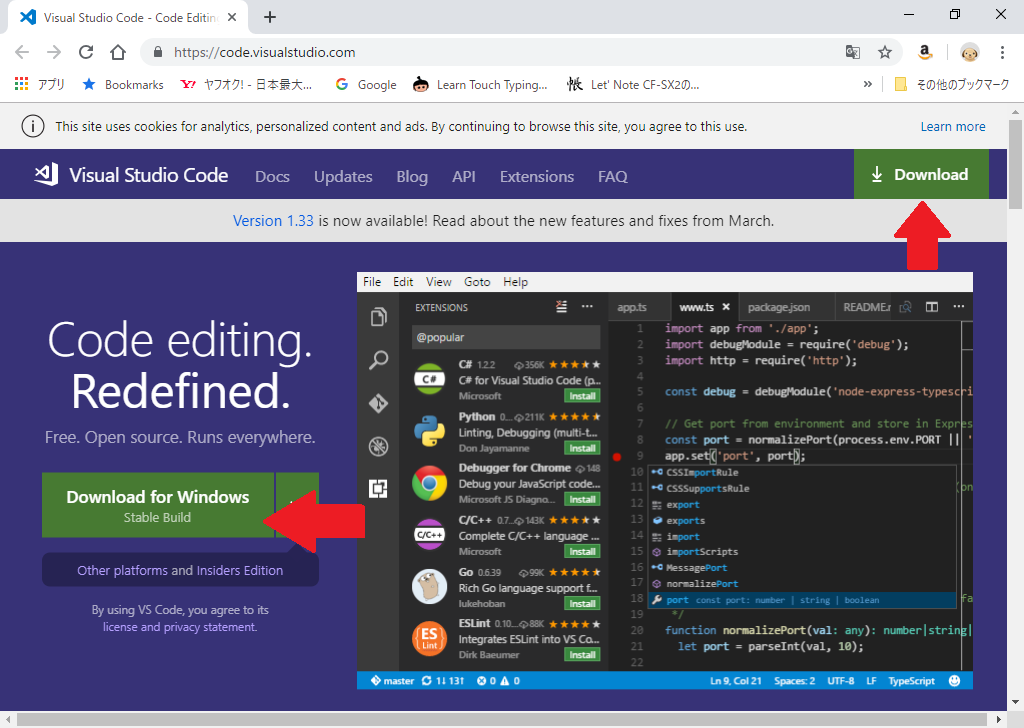
Task: Open the FAQ navigation item
Action: coord(613,176)
